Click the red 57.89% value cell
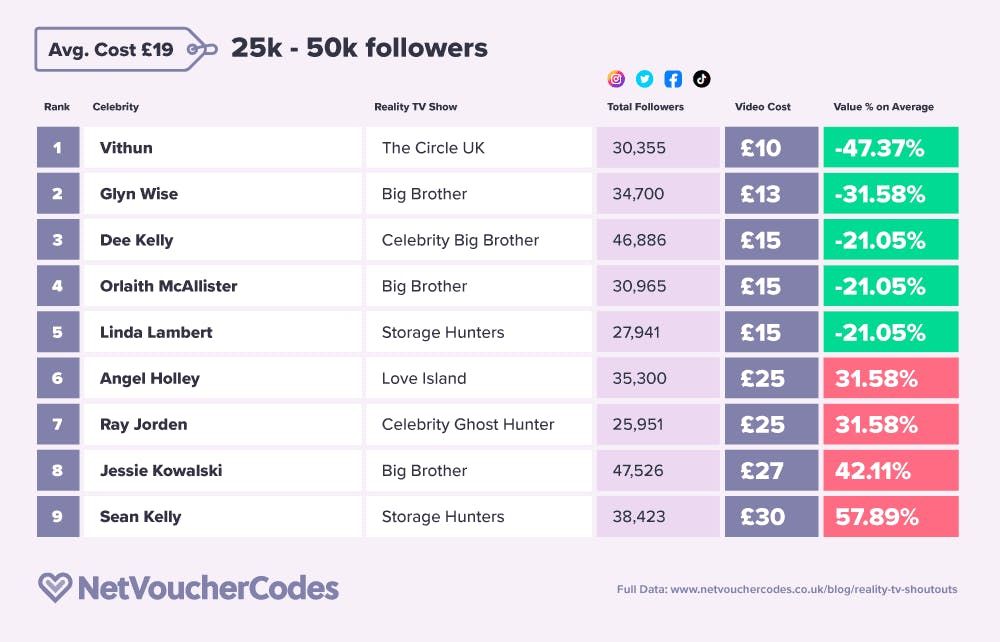1000x642 pixels. click(891, 516)
